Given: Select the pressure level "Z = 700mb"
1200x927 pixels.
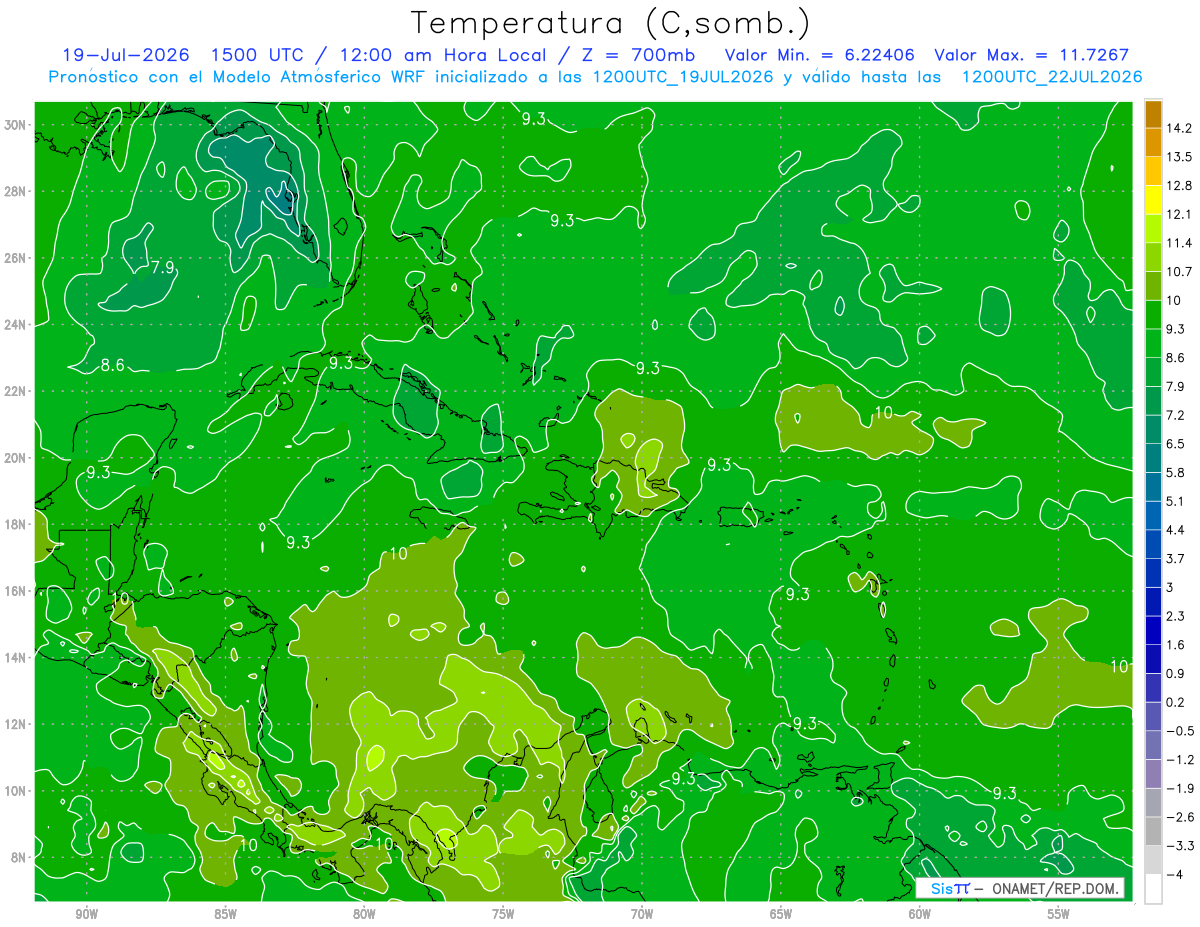Looking at the screenshot, I should tap(633, 55).
